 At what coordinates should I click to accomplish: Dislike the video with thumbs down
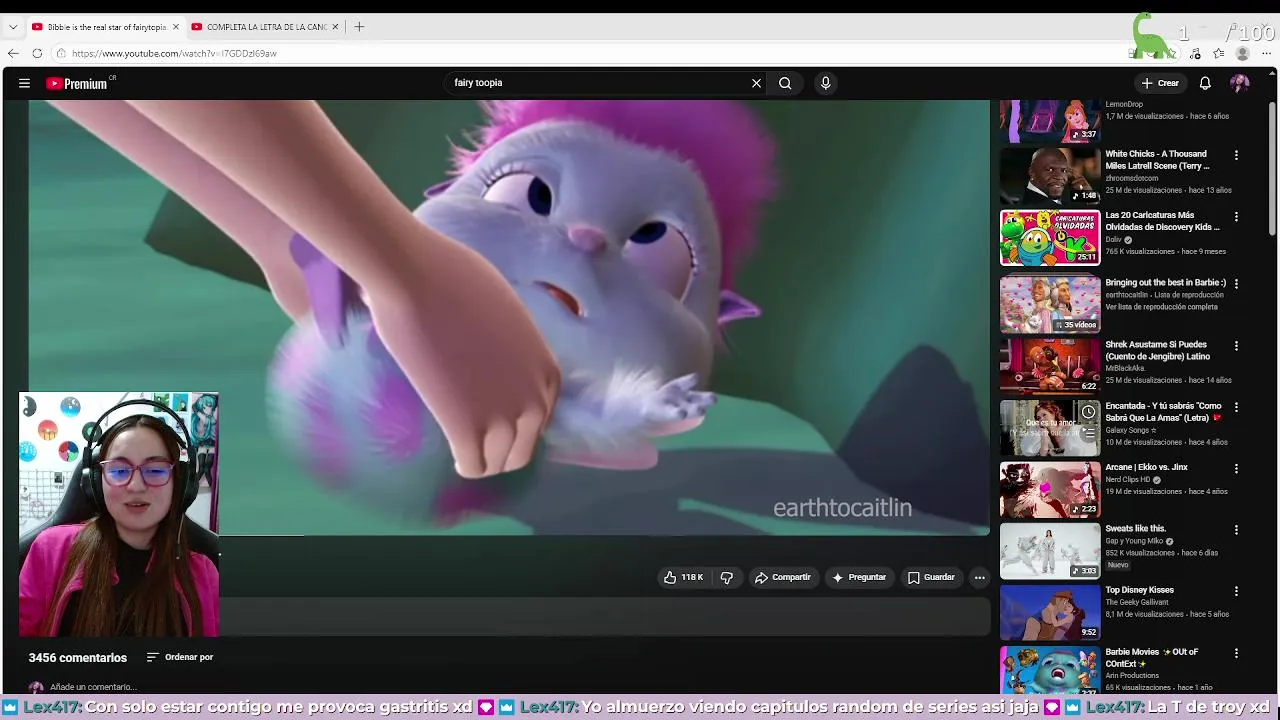coord(727,577)
